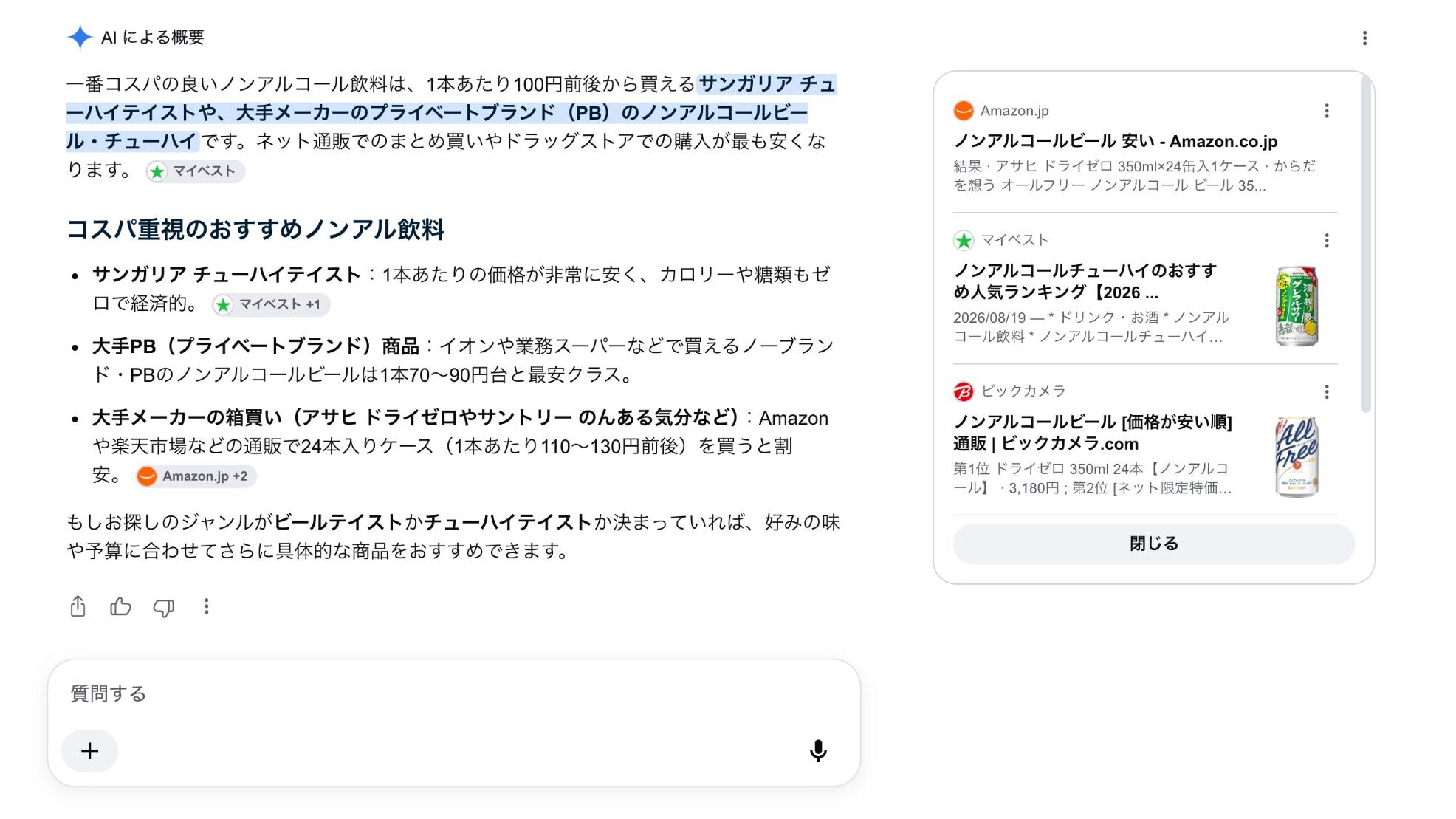Open the マイベスト result options menu
The image size is (1456, 819).
tap(1327, 241)
